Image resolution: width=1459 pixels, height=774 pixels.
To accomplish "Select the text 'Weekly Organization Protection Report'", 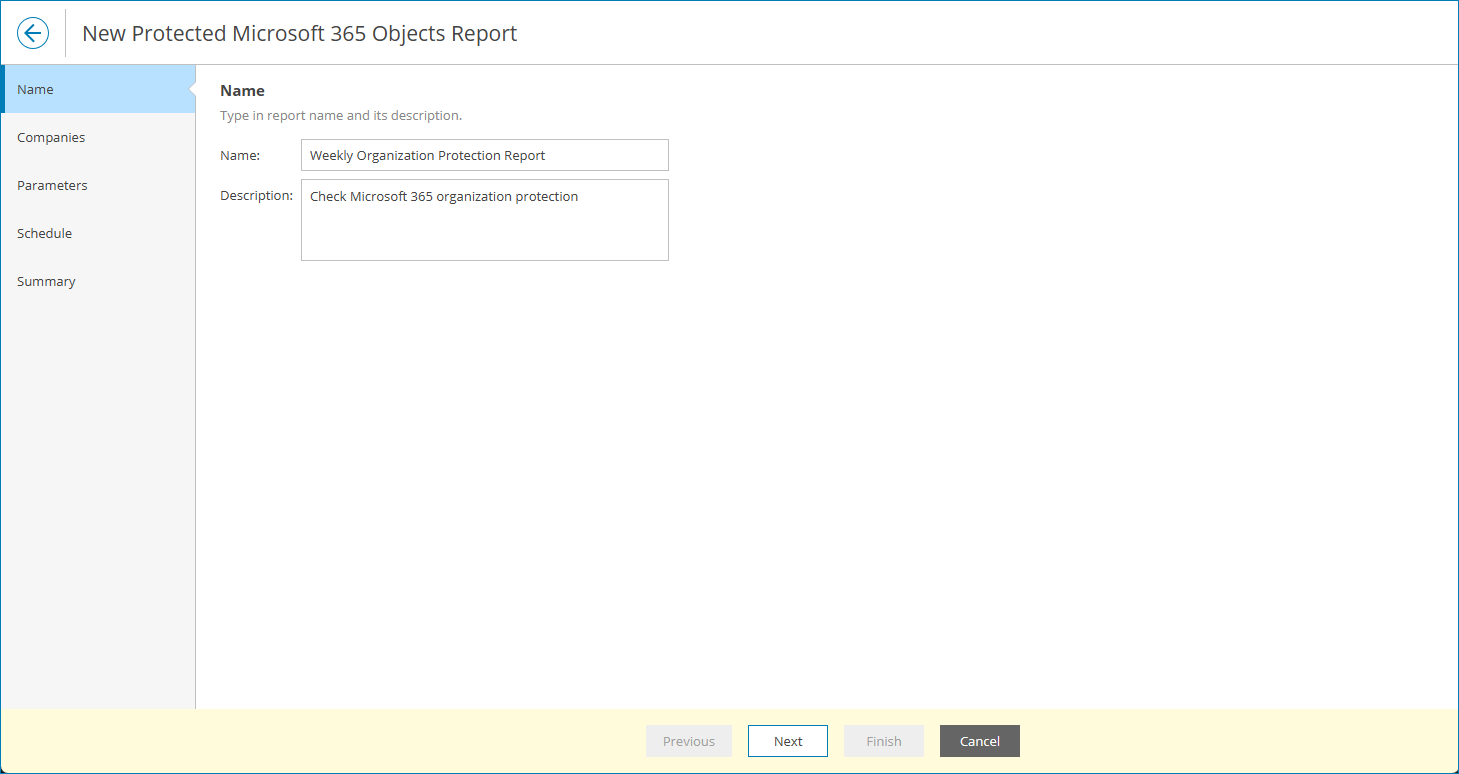I will (428, 155).
